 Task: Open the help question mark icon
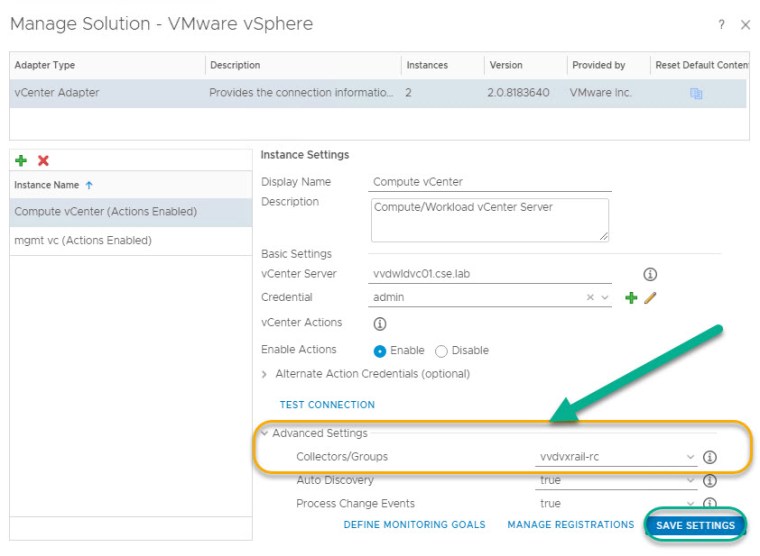[x=721, y=24]
